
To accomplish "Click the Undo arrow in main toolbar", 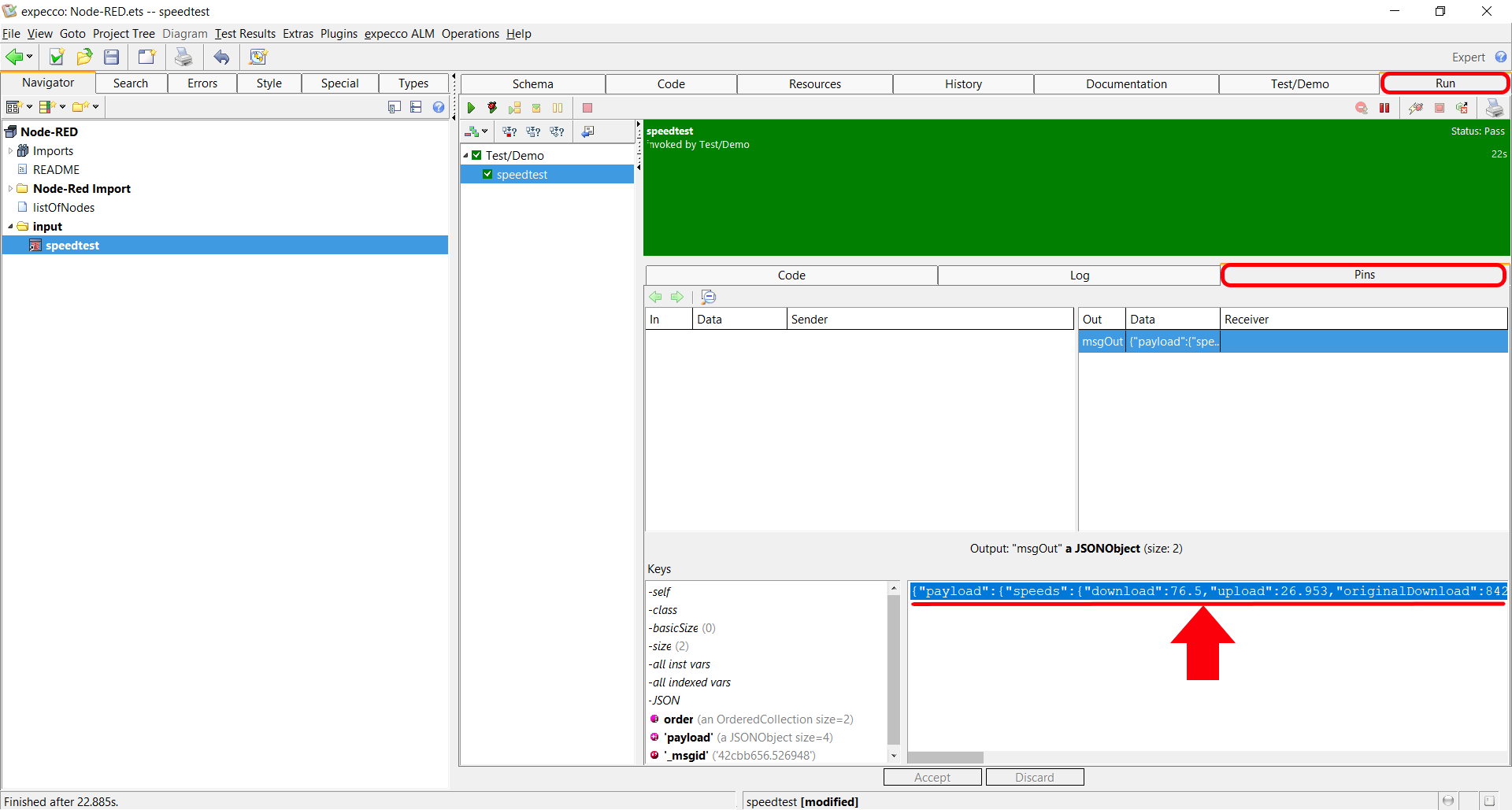I will 222,57.
